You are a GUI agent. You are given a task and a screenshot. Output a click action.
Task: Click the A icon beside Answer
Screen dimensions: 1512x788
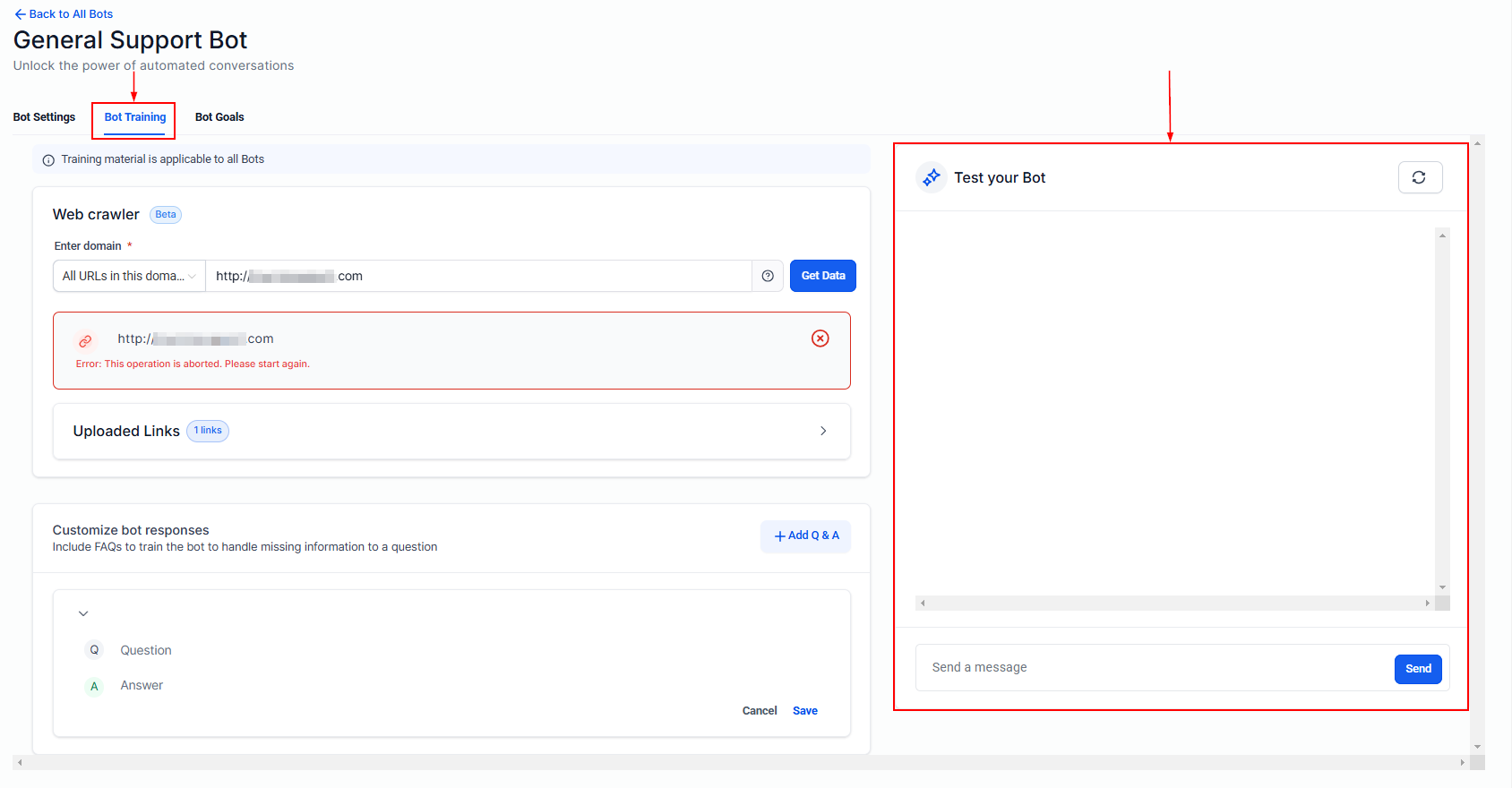[x=94, y=686]
